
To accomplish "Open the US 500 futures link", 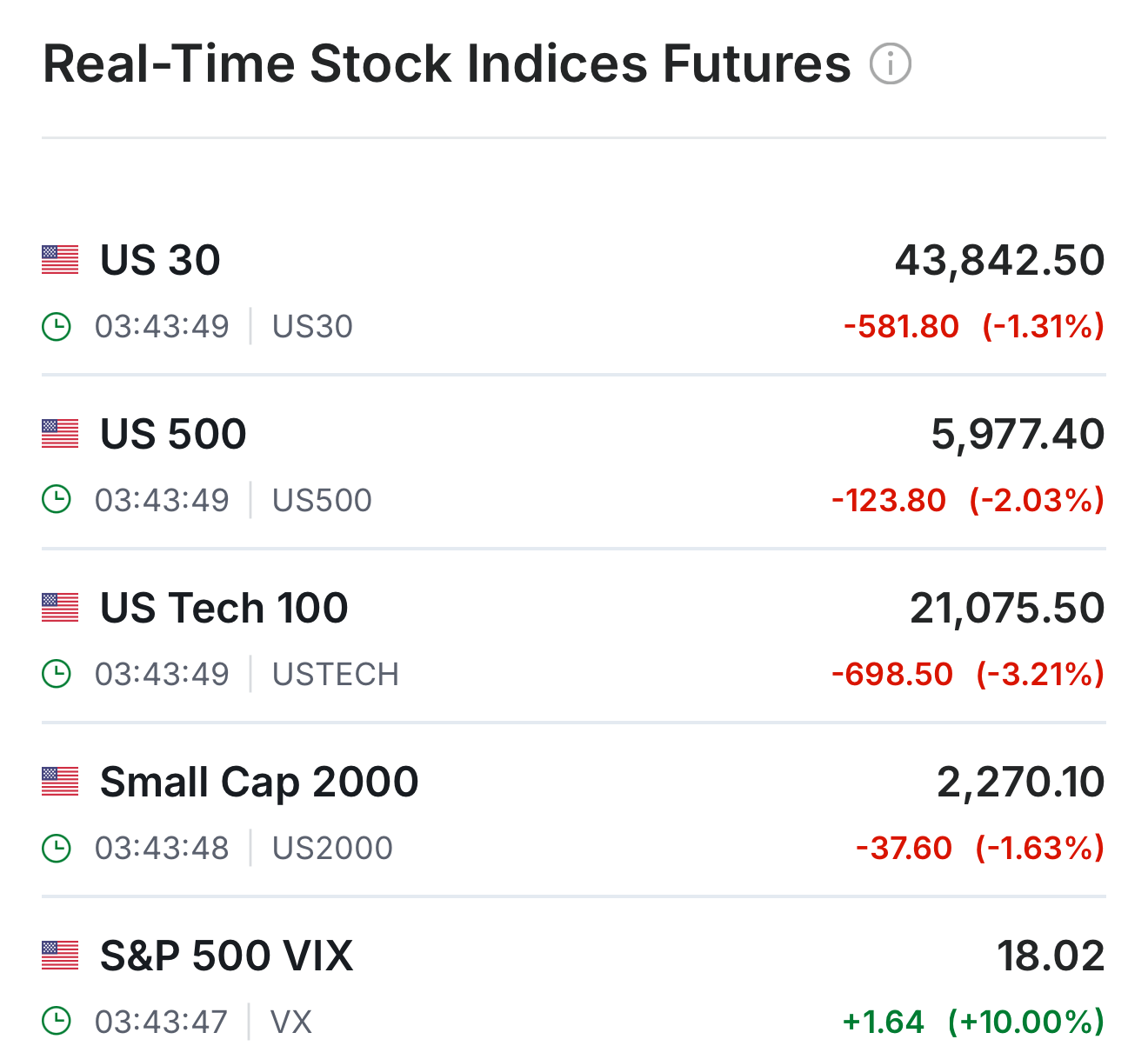I will click(173, 434).
